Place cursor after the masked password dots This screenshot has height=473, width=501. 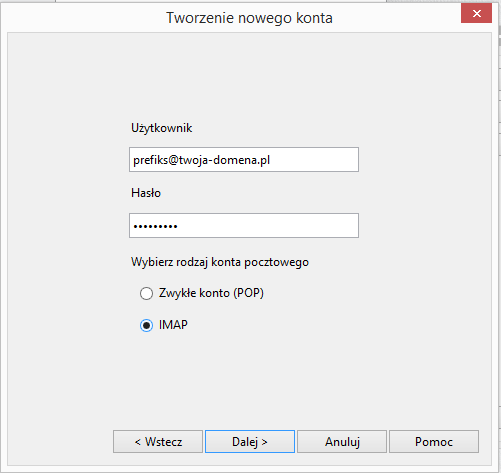coord(179,226)
